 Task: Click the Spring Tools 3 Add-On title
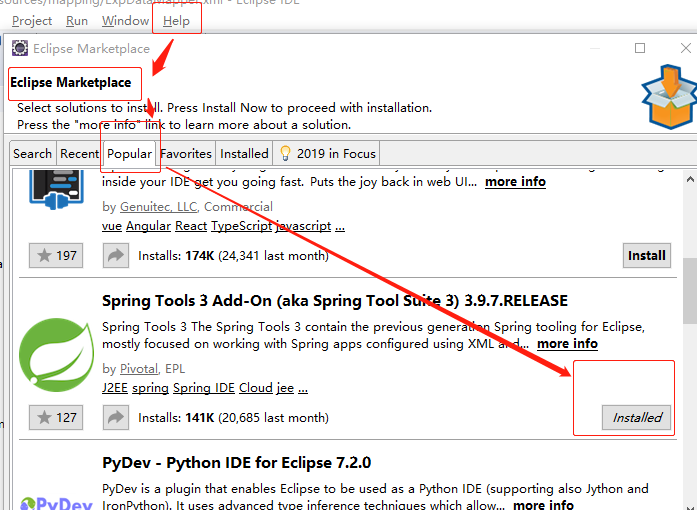point(335,301)
